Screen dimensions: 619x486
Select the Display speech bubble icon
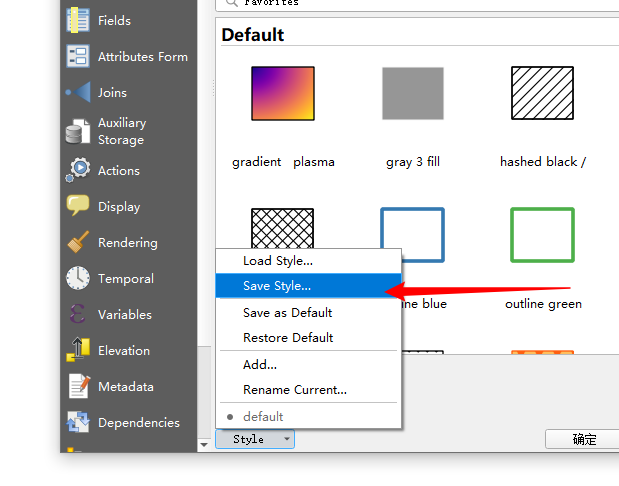pyautogui.click(x=78, y=205)
